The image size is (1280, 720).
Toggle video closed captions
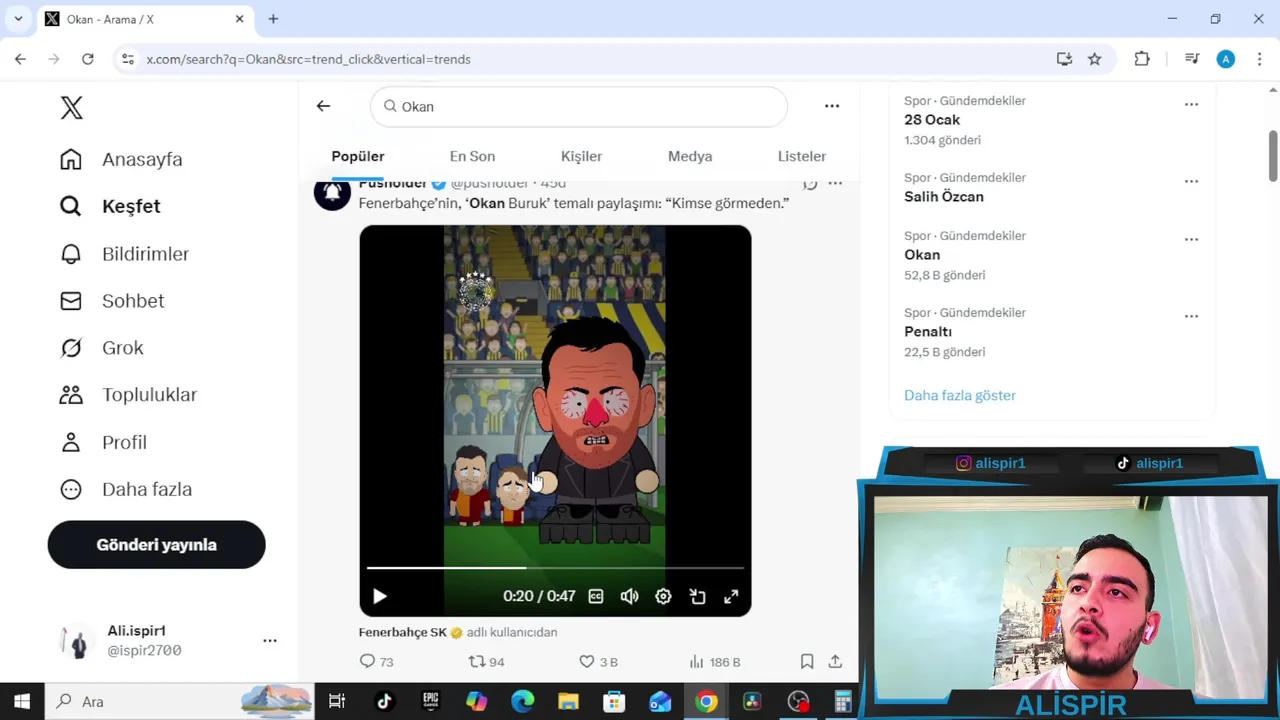click(x=596, y=596)
